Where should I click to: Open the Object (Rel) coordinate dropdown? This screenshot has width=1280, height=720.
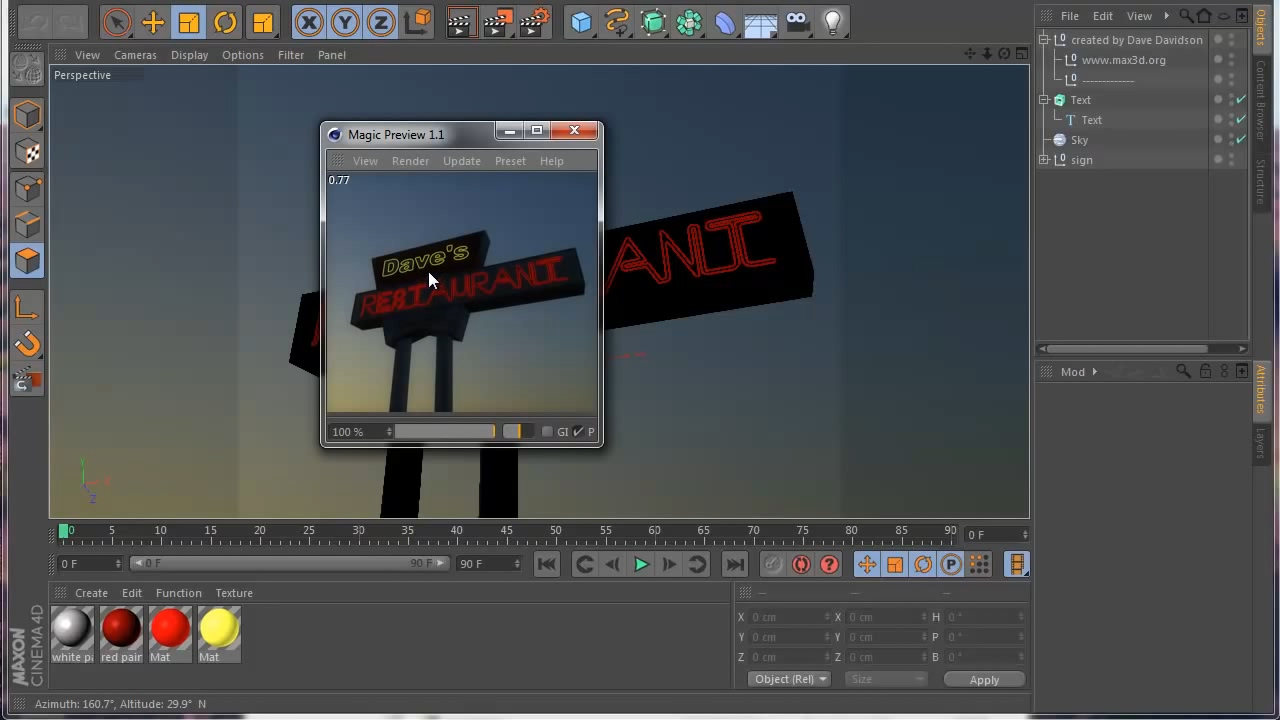click(x=790, y=679)
